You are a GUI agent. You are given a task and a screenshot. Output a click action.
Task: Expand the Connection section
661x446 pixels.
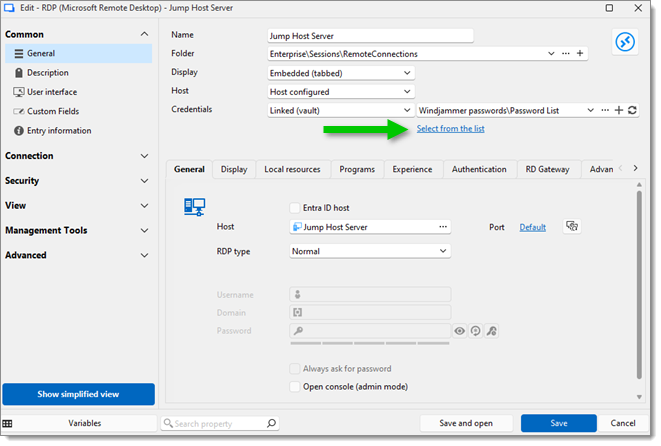coord(144,156)
